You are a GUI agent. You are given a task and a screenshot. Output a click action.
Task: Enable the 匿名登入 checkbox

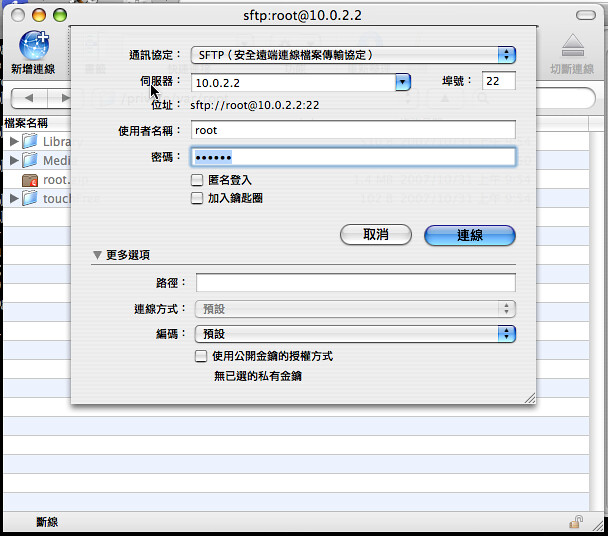click(x=198, y=180)
